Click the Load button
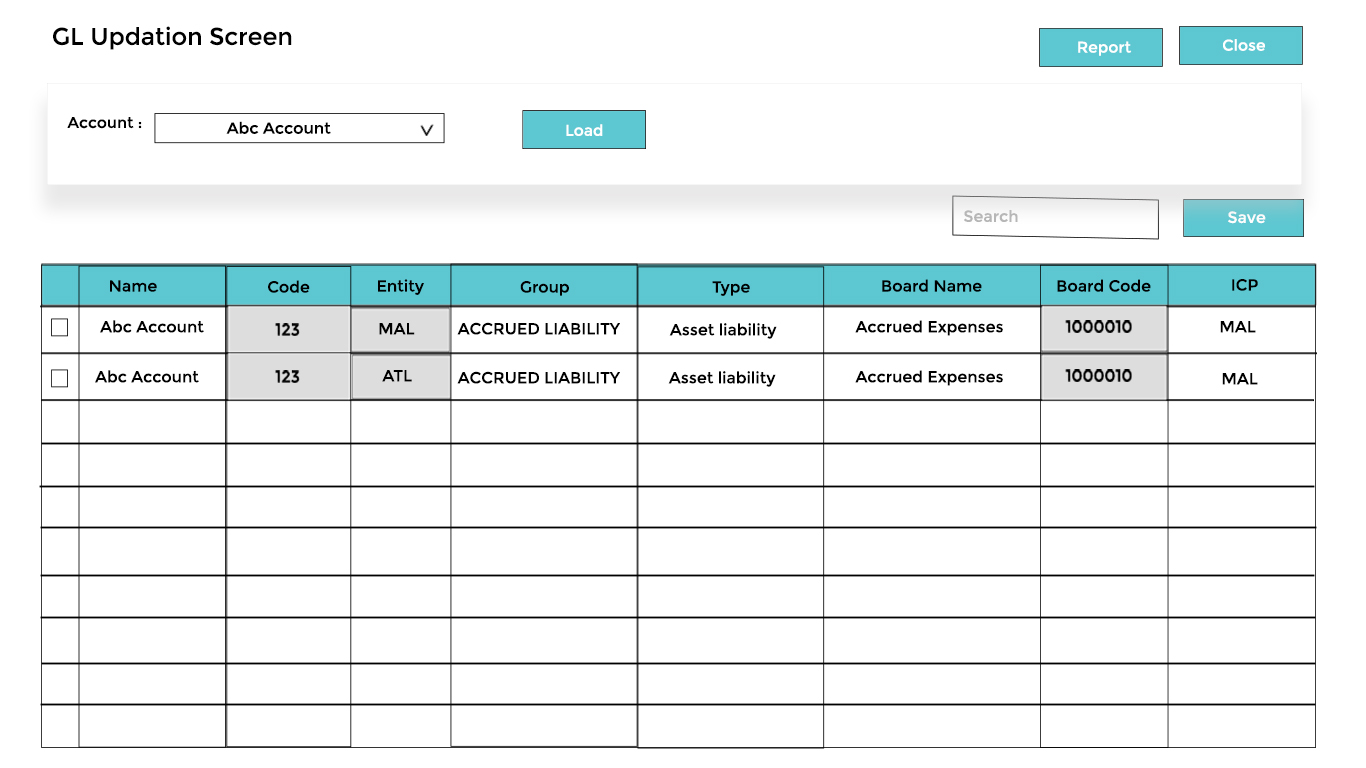The image size is (1366, 768). (583, 130)
